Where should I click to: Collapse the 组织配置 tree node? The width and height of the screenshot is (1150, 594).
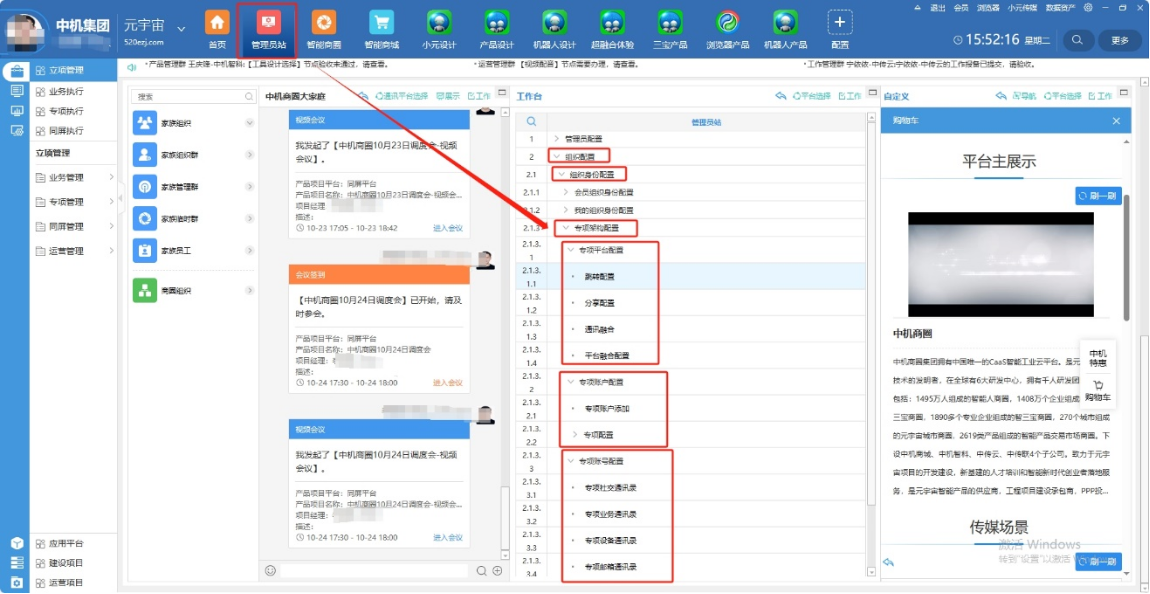[557, 156]
